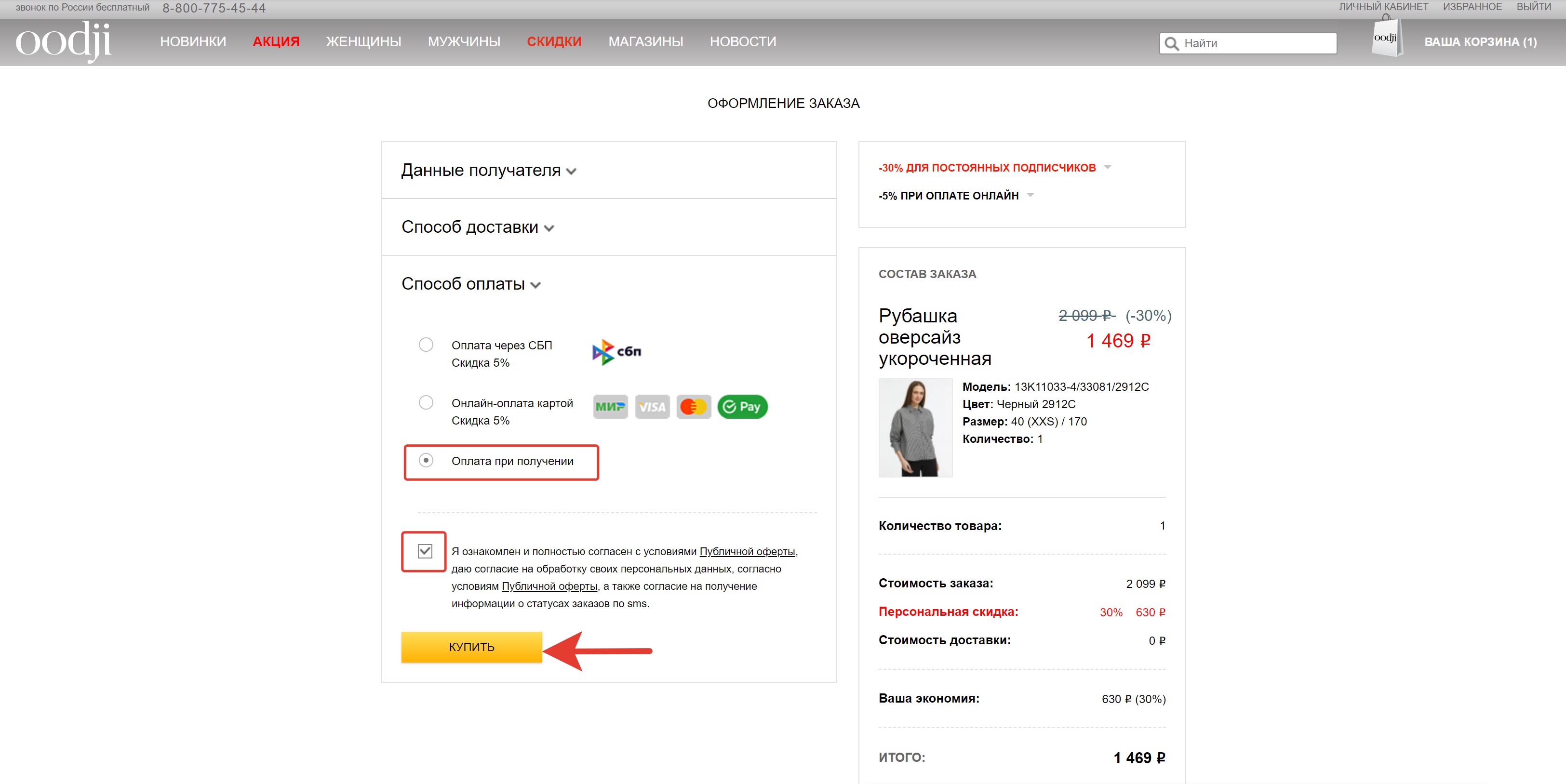The width and height of the screenshot is (1566, 784).
Task: Click the Mastercard logo
Action: [694, 407]
